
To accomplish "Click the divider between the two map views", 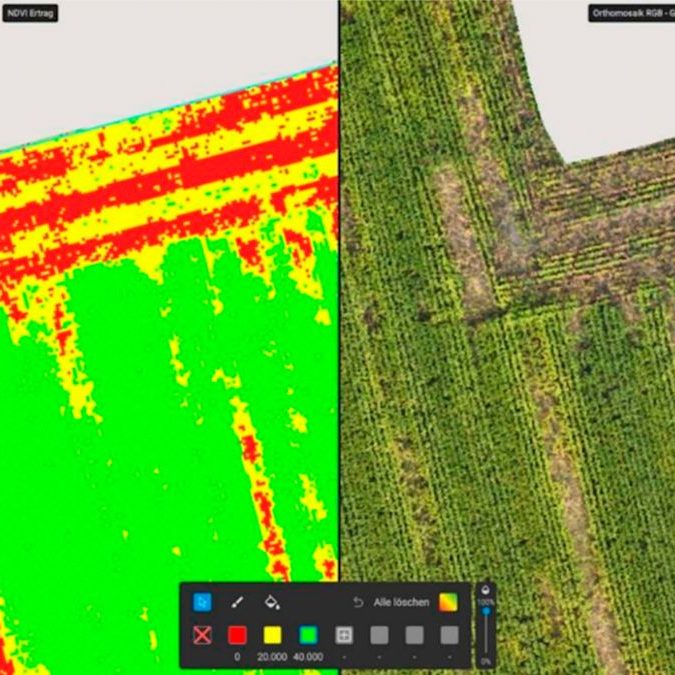I will coord(339,300).
